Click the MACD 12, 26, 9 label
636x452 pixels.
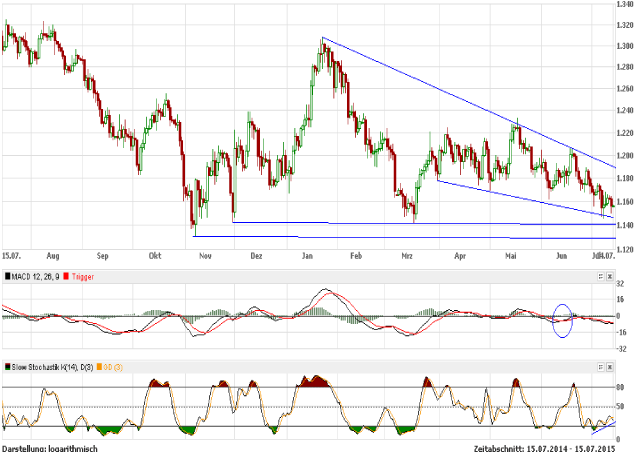(36, 274)
